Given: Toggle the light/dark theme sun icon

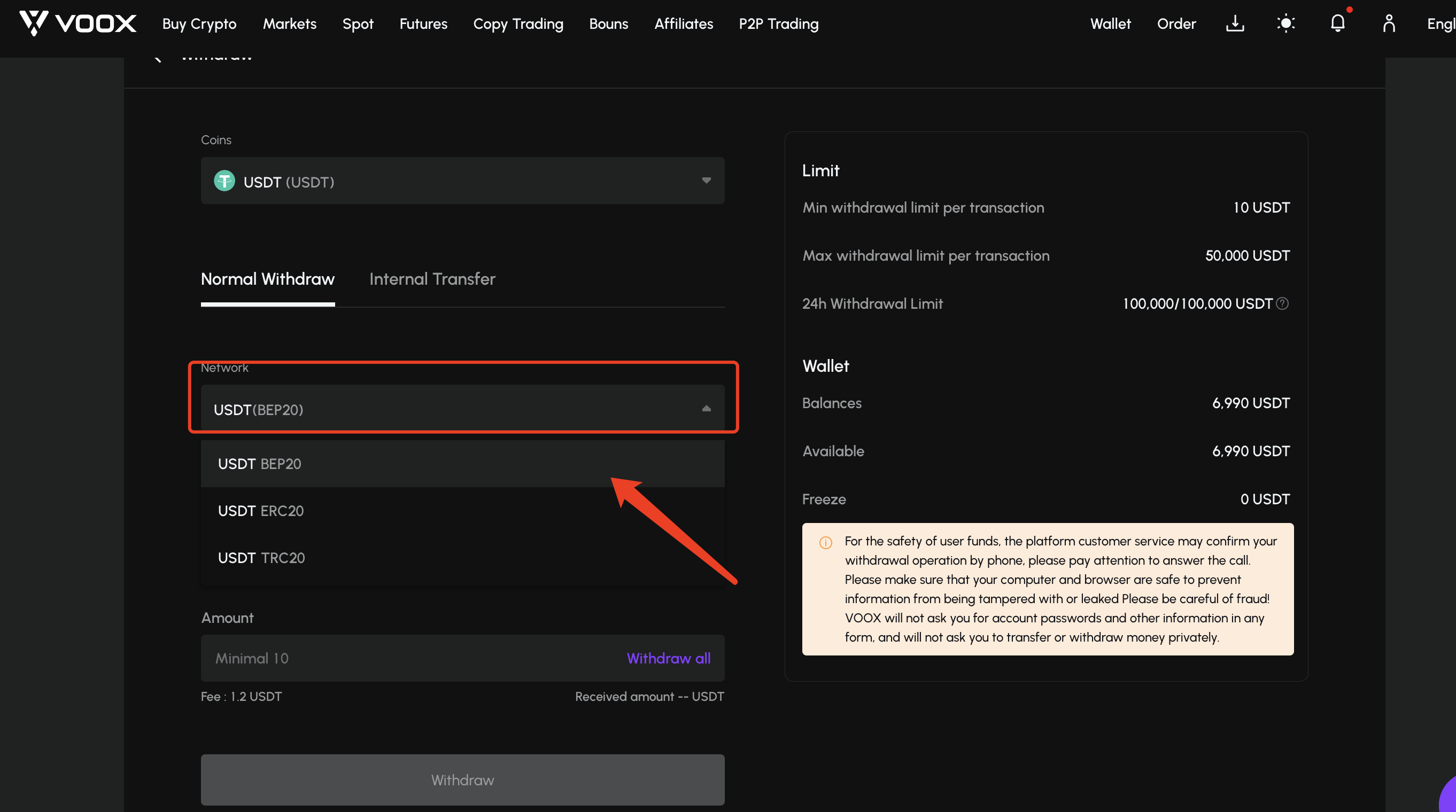Looking at the screenshot, I should [1286, 24].
